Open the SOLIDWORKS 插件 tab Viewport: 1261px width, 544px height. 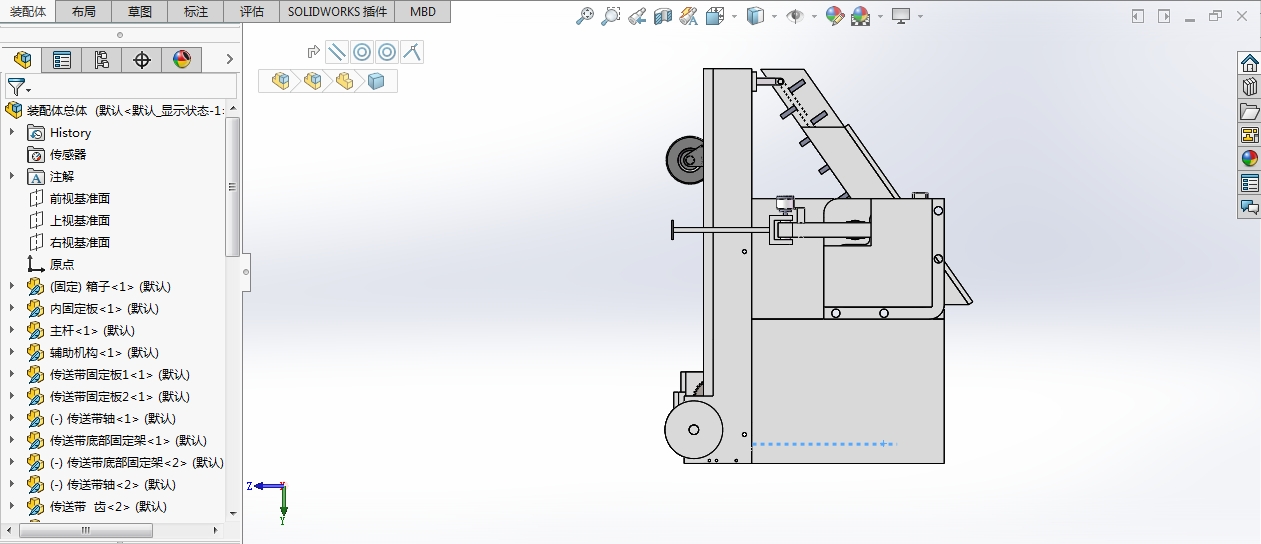coord(338,12)
